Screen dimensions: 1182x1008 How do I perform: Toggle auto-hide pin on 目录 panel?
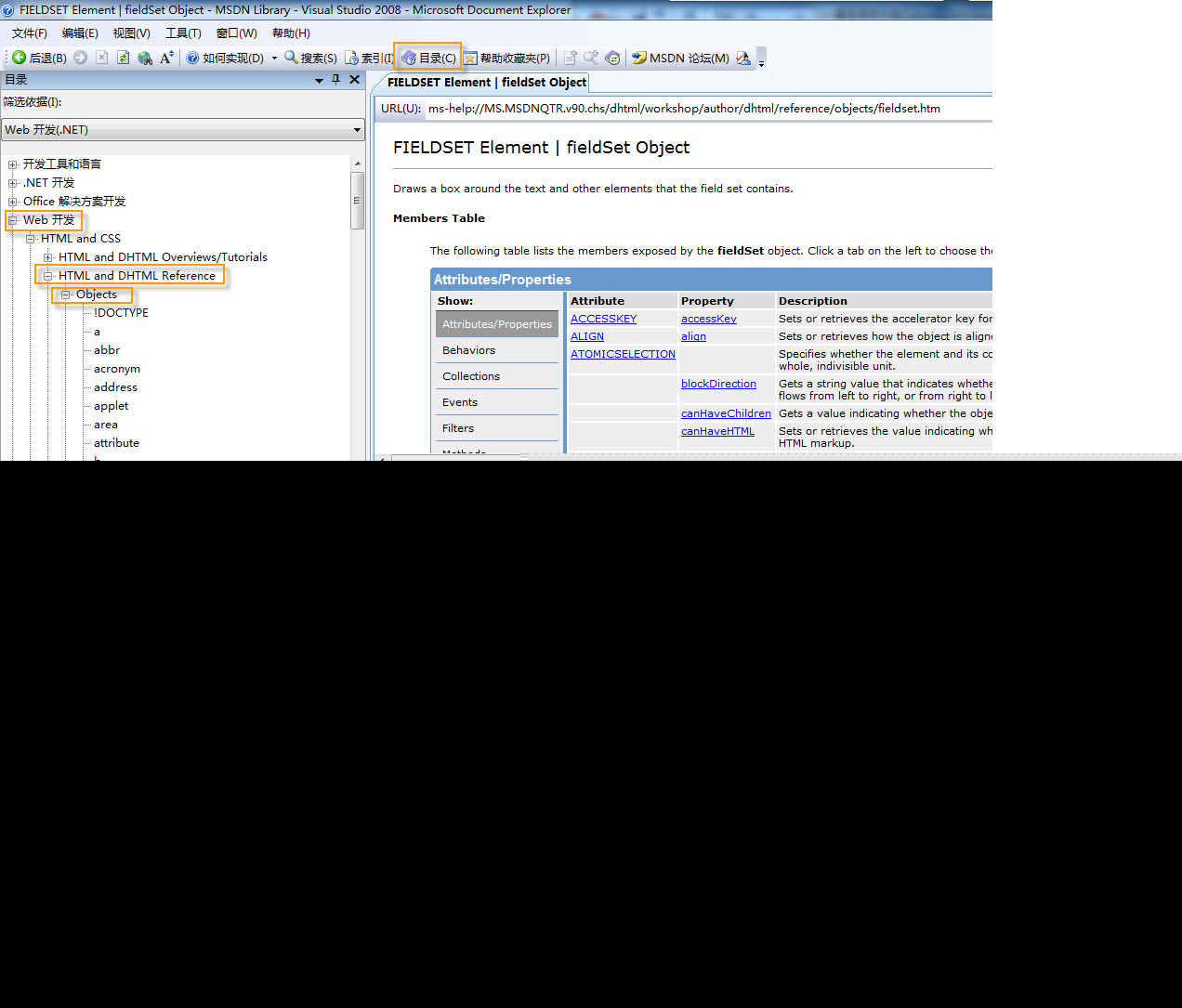tap(336, 80)
